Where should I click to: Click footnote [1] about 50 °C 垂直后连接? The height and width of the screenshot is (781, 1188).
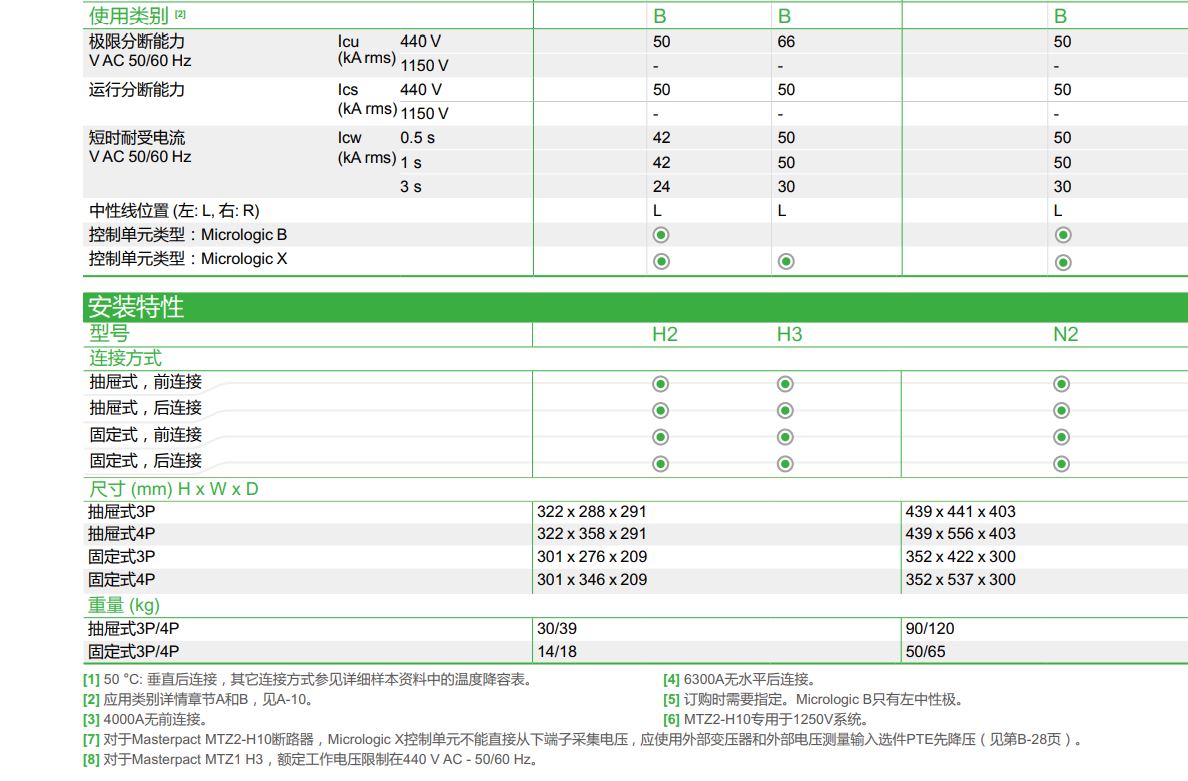pos(308,679)
